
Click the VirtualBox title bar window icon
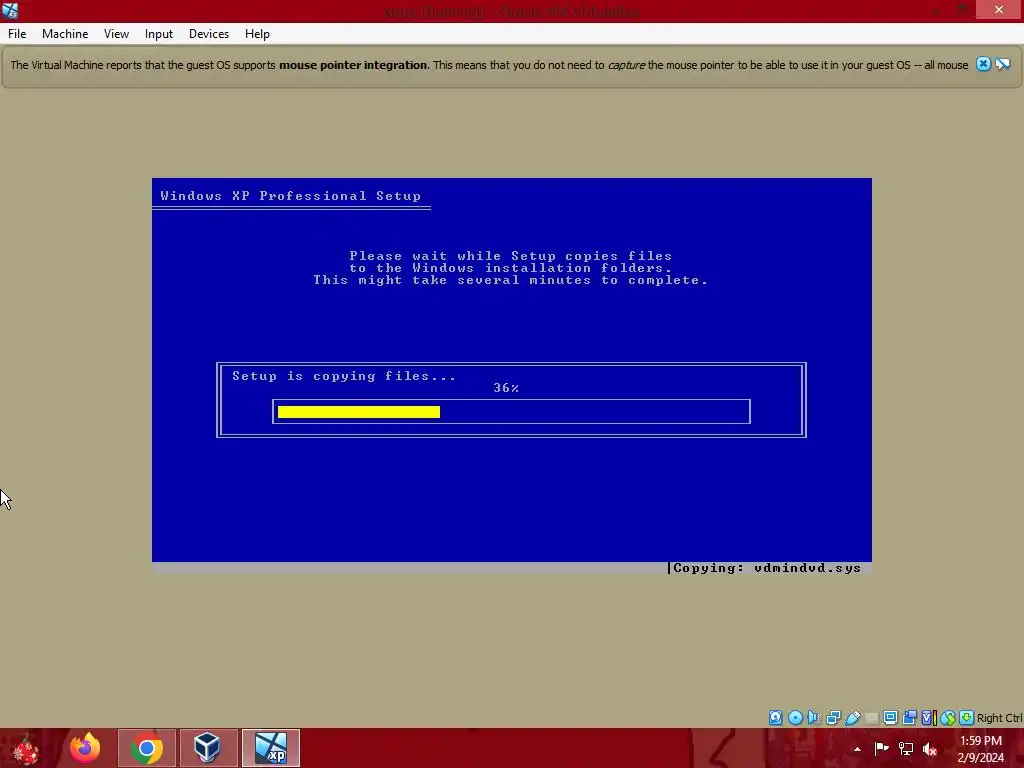(10, 10)
